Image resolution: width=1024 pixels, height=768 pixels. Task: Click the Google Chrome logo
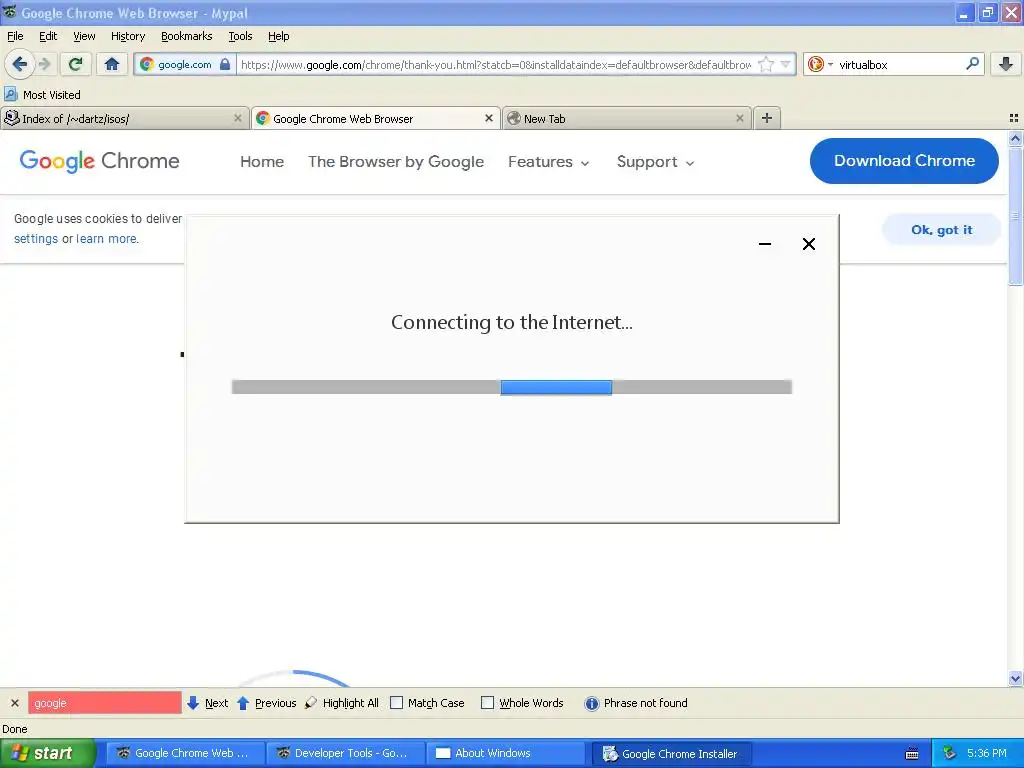[x=99, y=161]
